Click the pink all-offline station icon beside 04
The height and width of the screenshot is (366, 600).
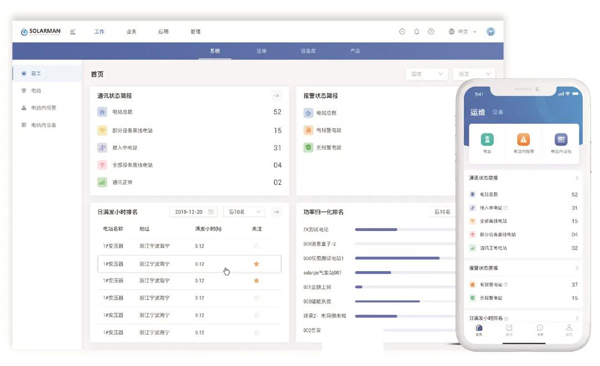coord(102,165)
